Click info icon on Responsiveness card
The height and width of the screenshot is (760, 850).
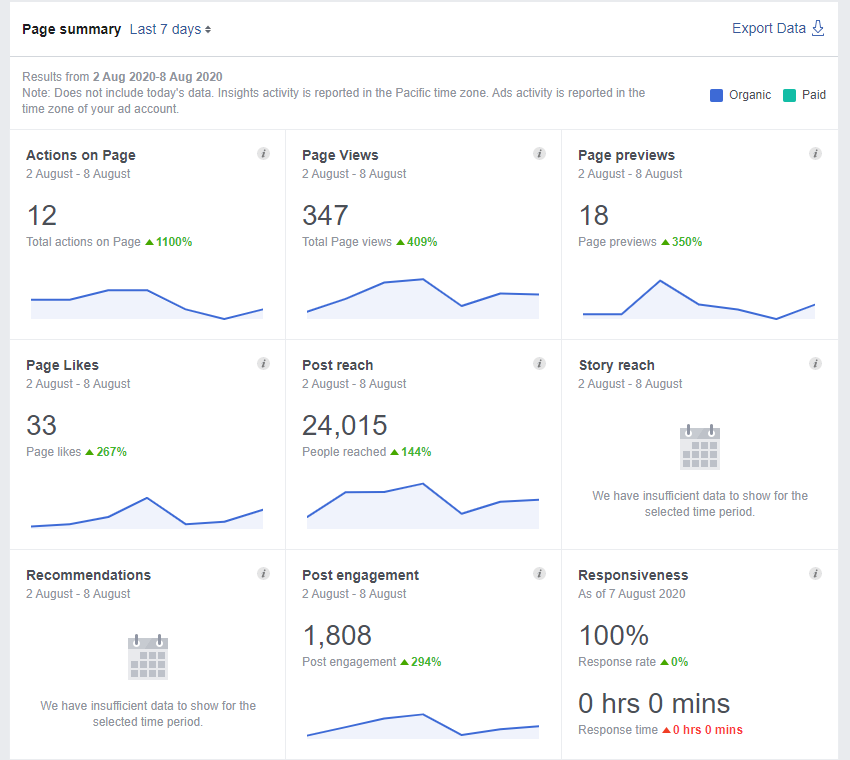point(815,574)
